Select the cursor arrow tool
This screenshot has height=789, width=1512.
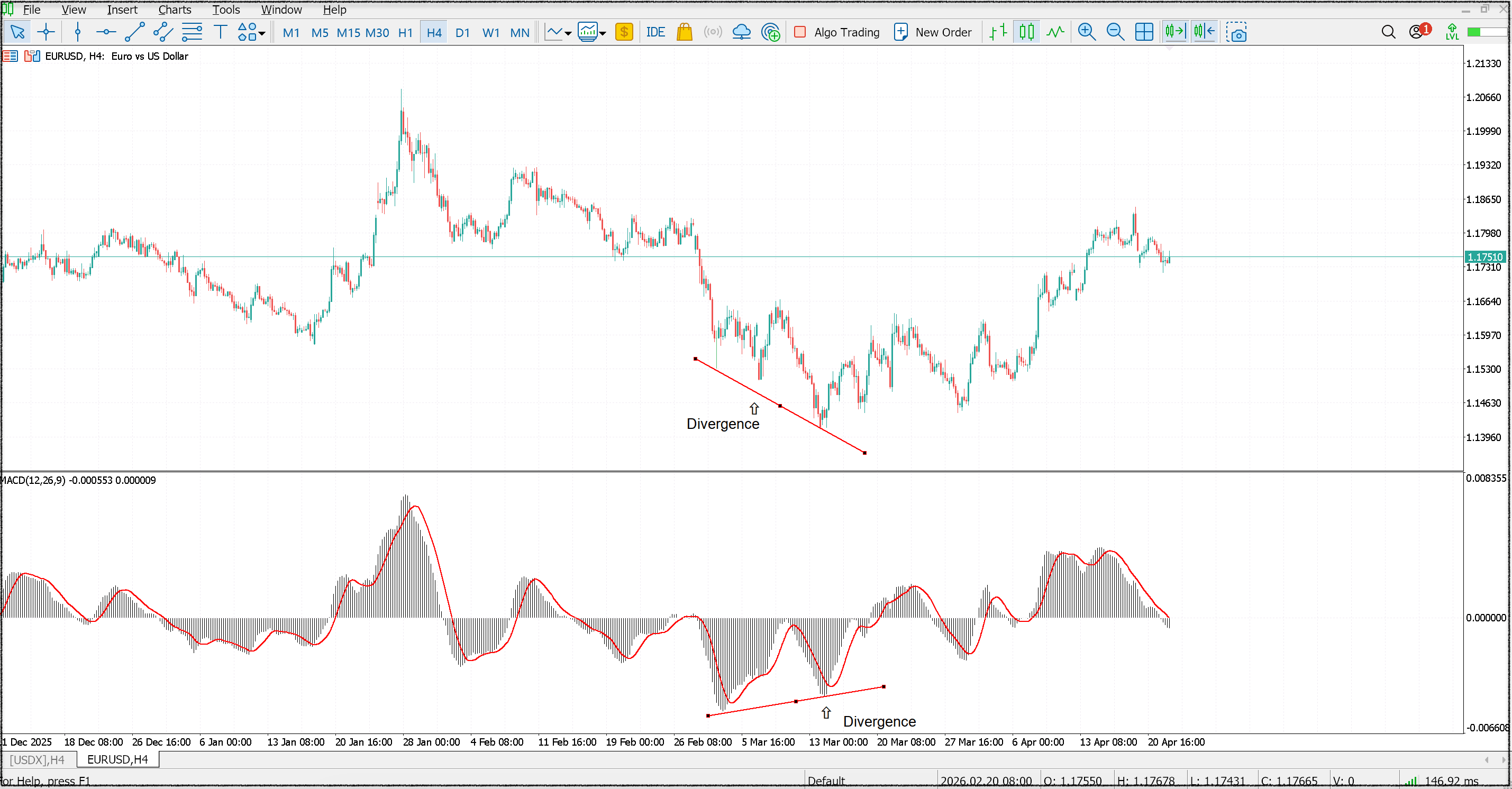17,32
